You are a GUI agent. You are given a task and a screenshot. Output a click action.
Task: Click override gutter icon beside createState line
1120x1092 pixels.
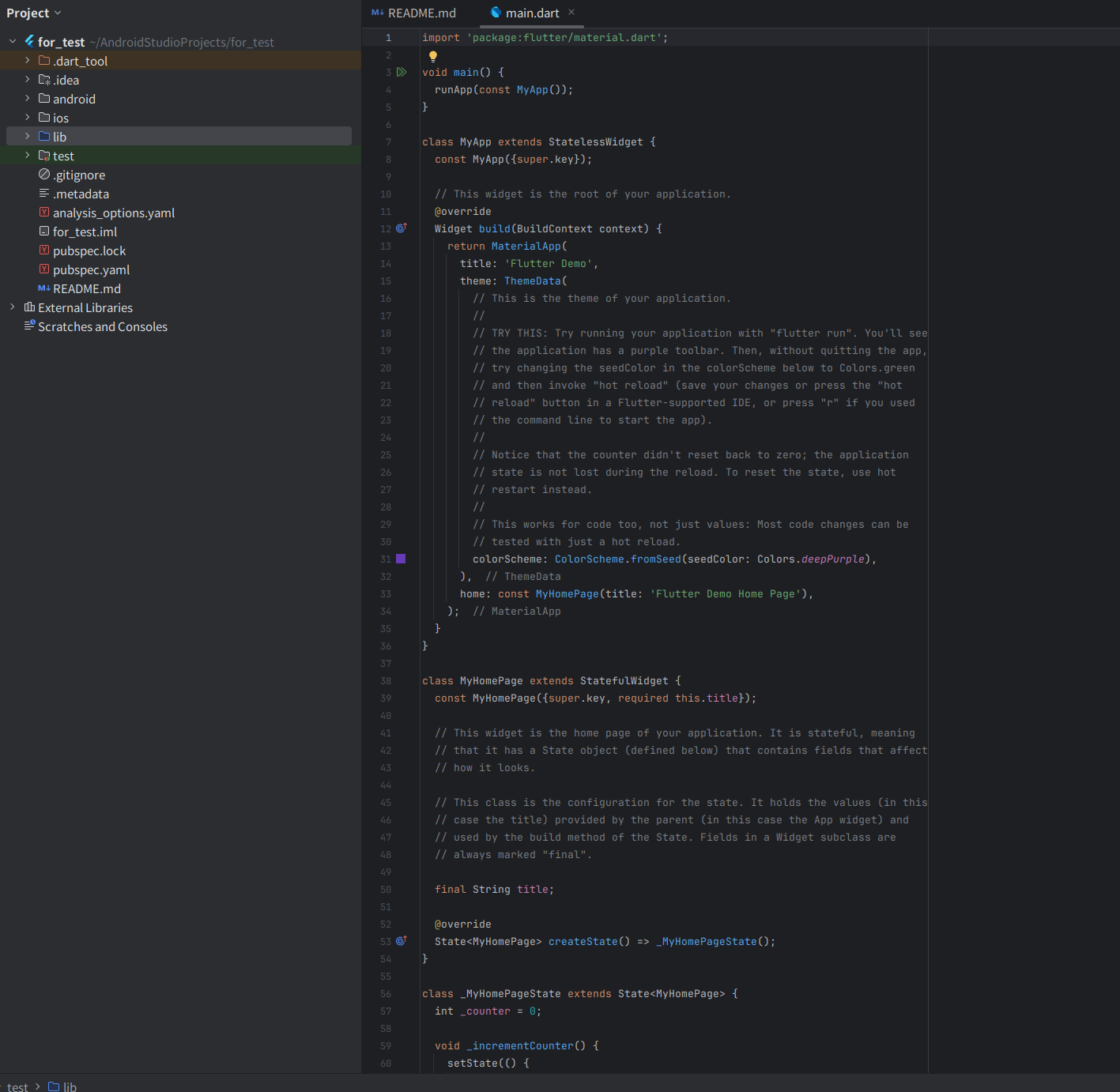pyautogui.click(x=402, y=941)
